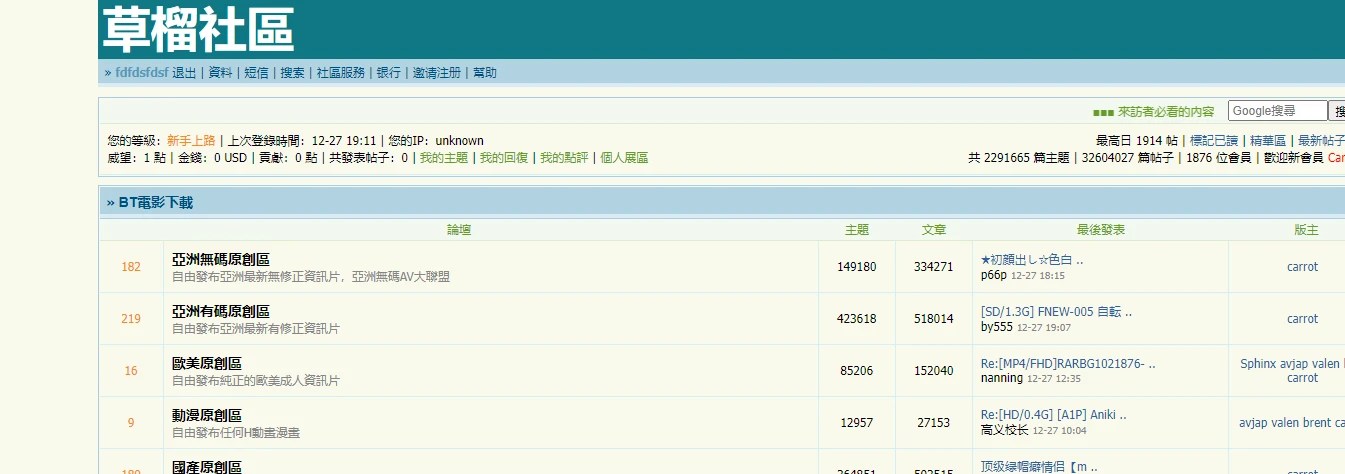Viewport: 1345px width, 474px height.
Task: Open the 搜索 search menu item
Action: [x=292, y=73]
